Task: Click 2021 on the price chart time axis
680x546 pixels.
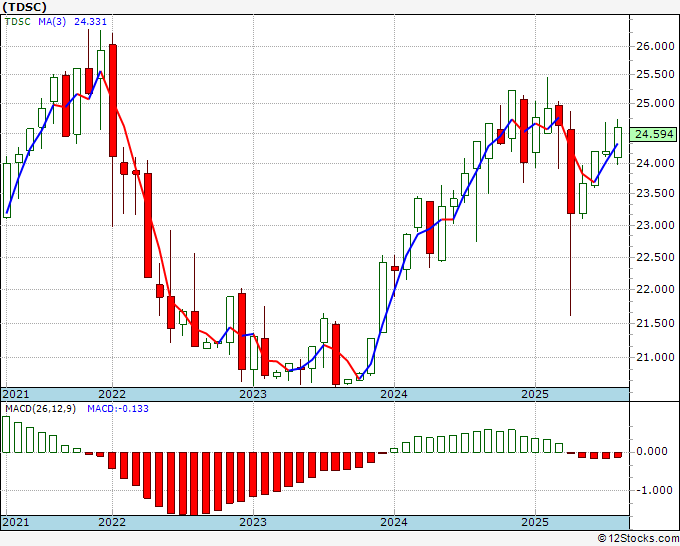Action: pos(16,394)
